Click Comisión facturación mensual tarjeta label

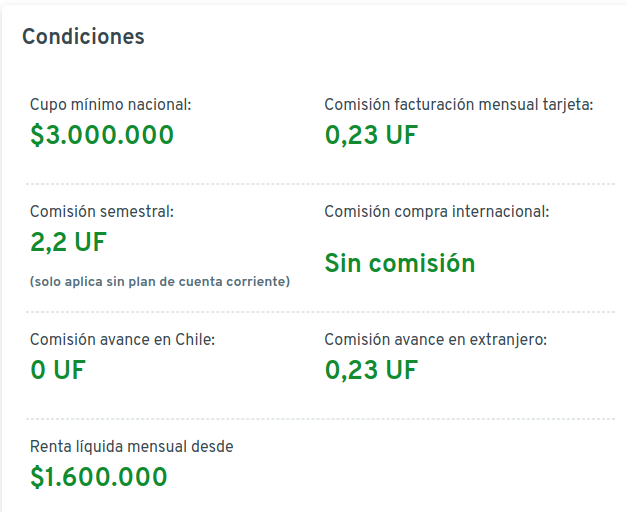coord(459,105)
